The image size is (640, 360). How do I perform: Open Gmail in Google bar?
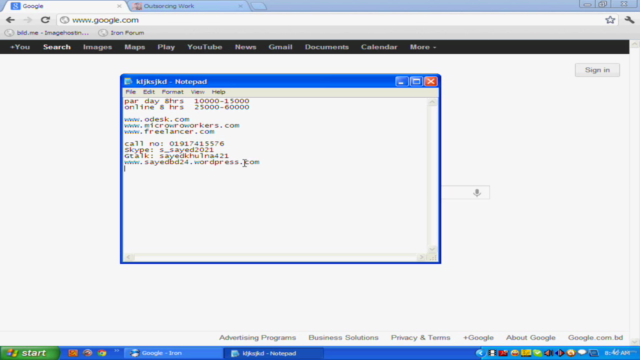coord(280,47)
